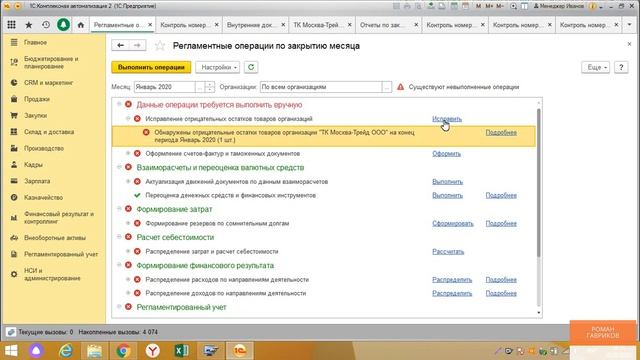
Task: Click Выполнить операции button
Action: 151,67
